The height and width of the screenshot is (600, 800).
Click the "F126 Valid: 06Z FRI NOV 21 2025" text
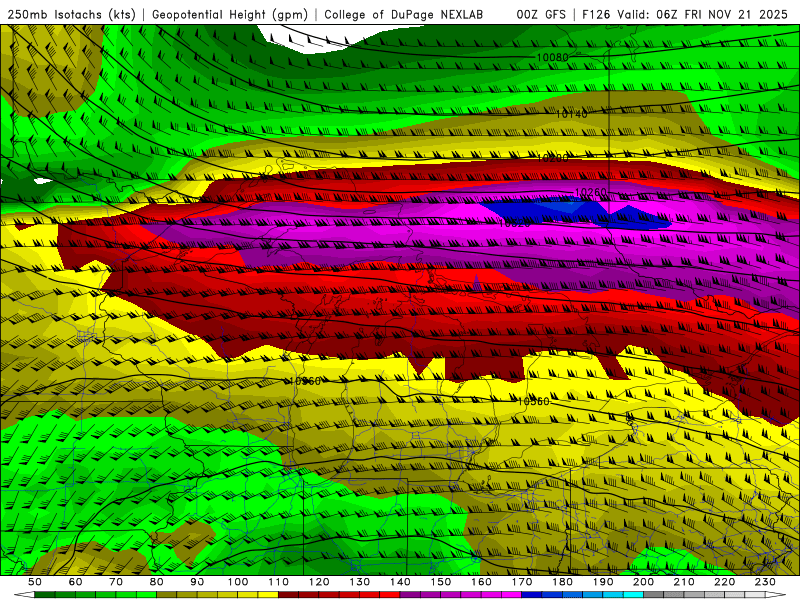pyautogui.click(x=686, y=15)
